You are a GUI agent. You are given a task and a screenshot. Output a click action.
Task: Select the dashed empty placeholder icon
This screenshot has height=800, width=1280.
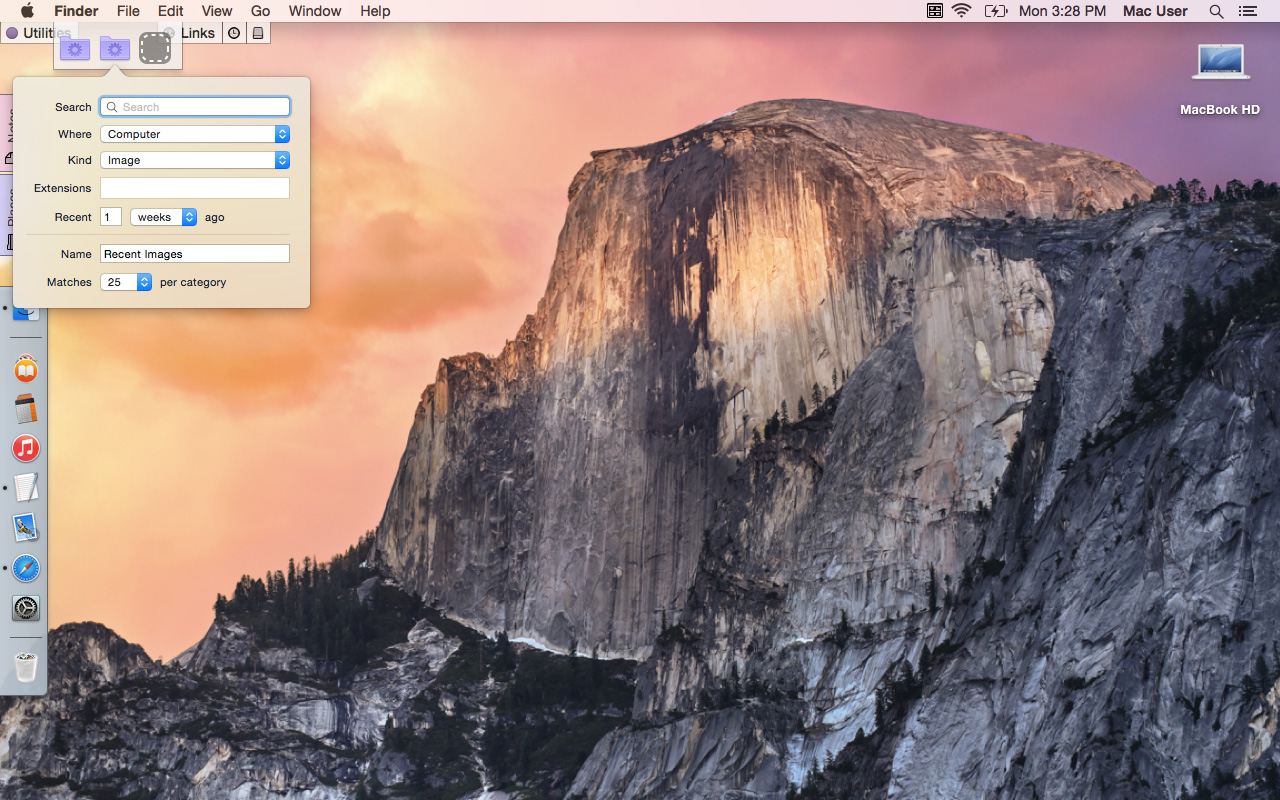click(155, 48)
